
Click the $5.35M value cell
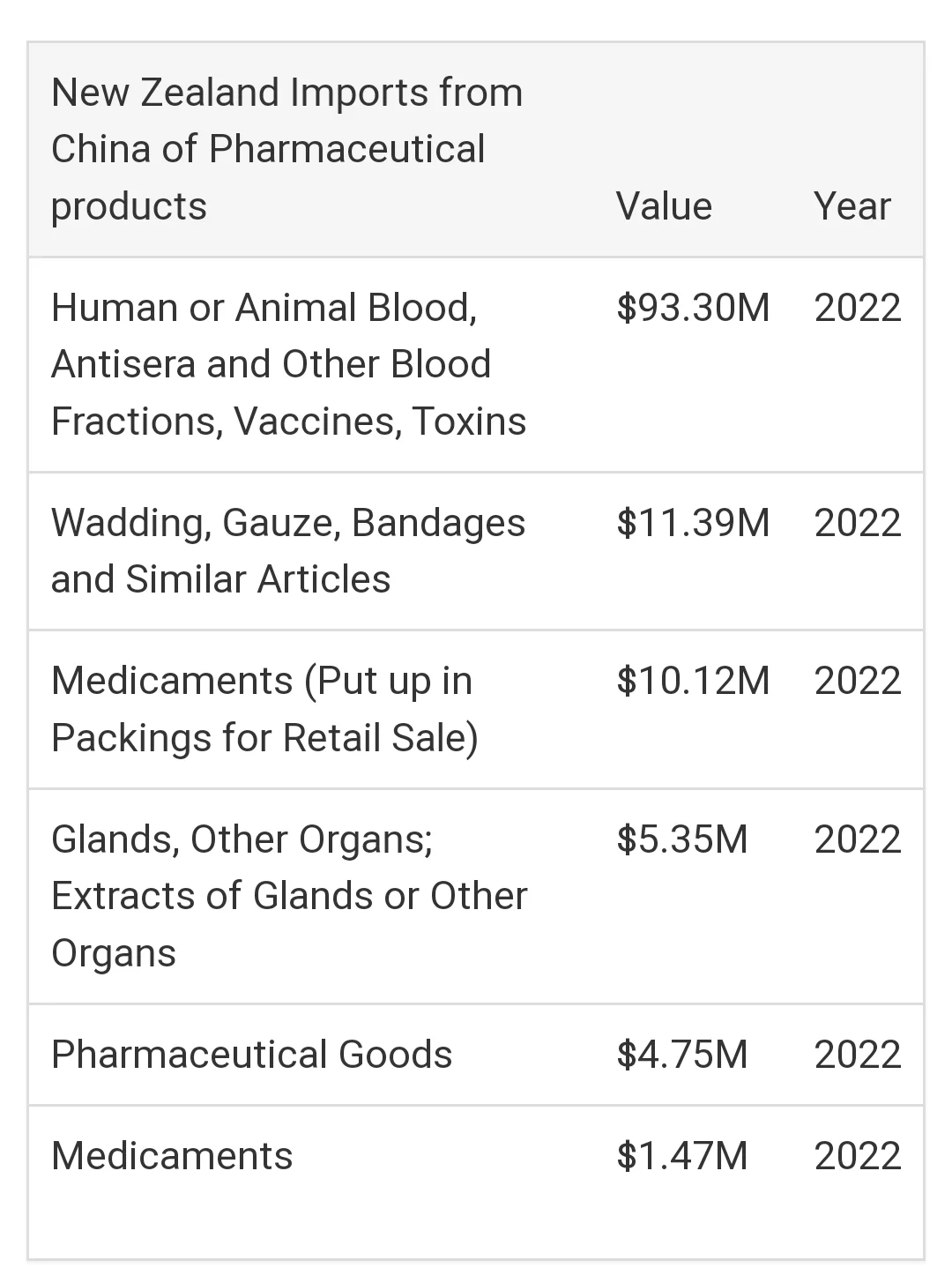click(x=682, y=839)
